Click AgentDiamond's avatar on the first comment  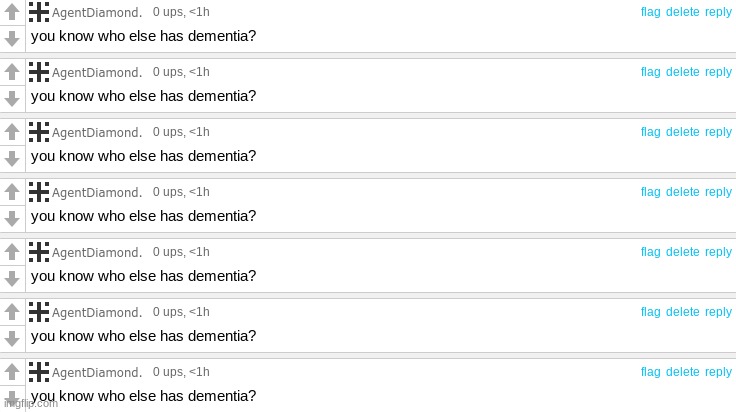[39, 12]
